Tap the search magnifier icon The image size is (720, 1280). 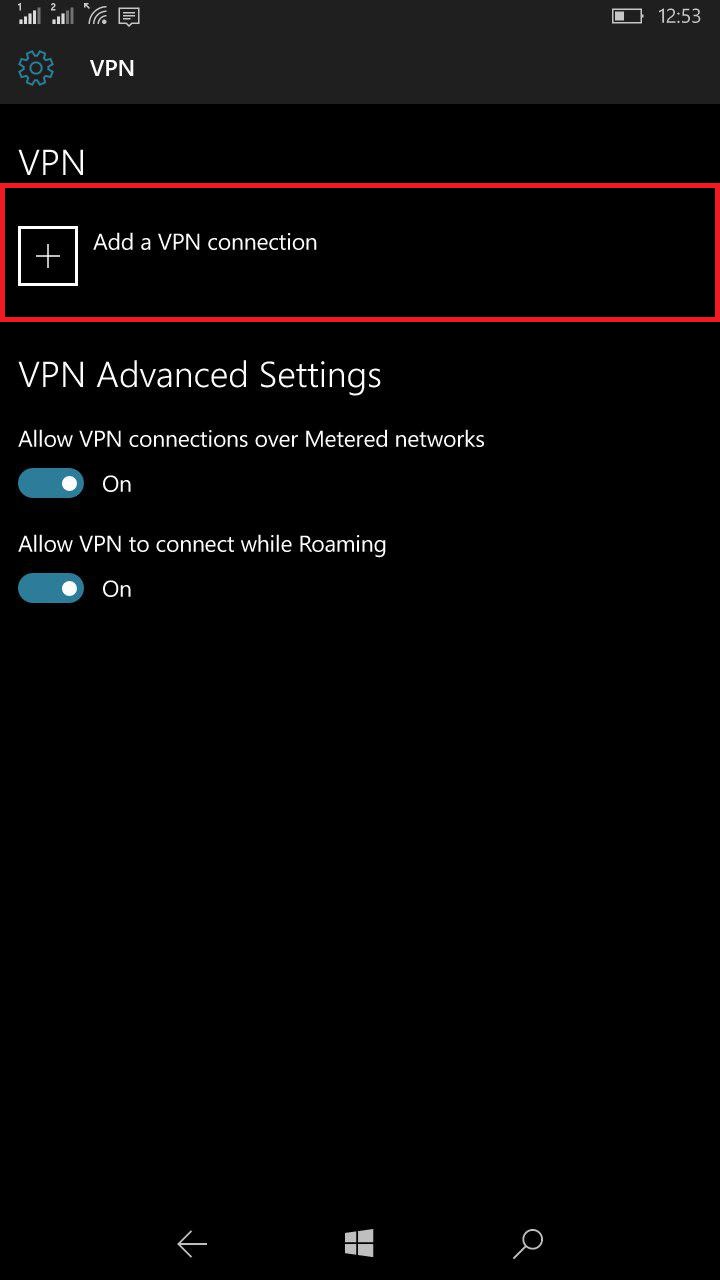click(x=527, y=1244)
